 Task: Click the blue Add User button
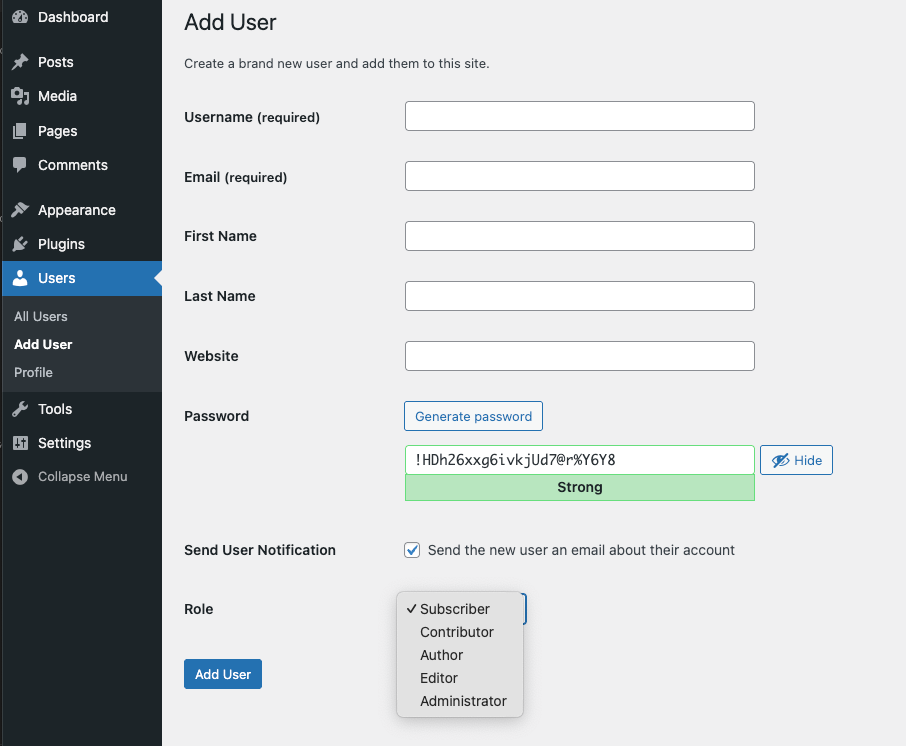pos(223,674)
